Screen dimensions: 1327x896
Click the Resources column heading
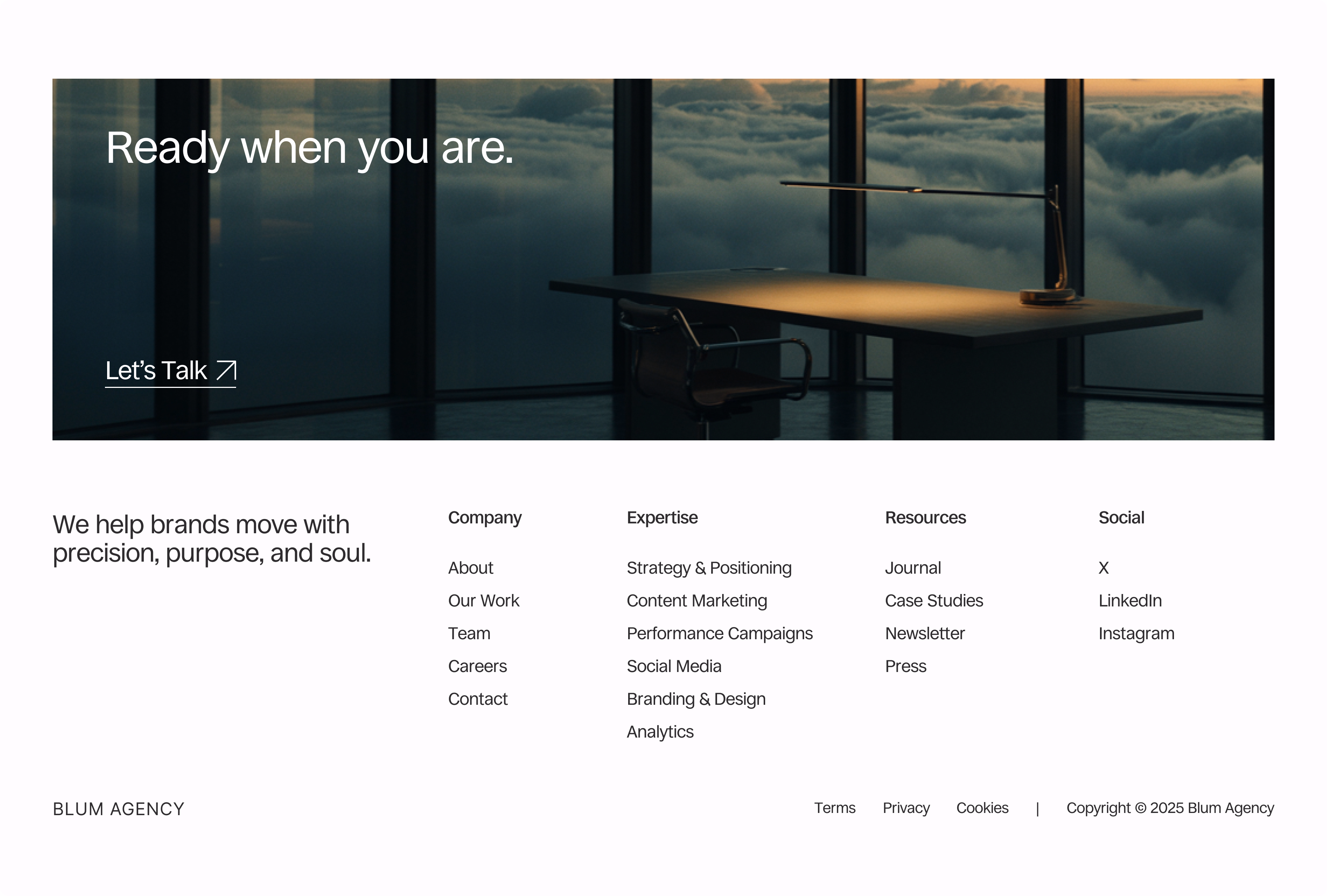point(925,518)
